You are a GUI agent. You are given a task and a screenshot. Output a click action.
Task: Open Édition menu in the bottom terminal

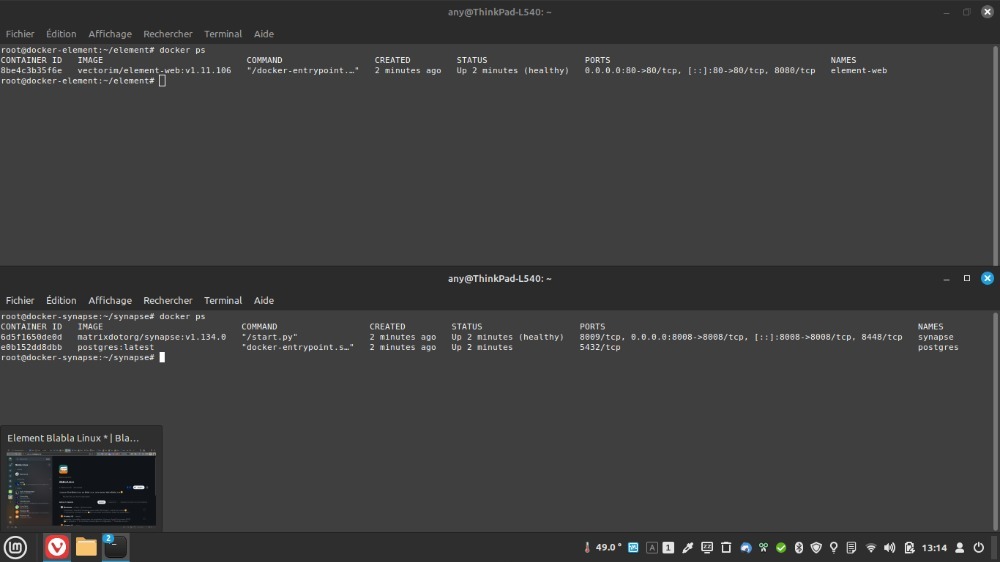61,300
